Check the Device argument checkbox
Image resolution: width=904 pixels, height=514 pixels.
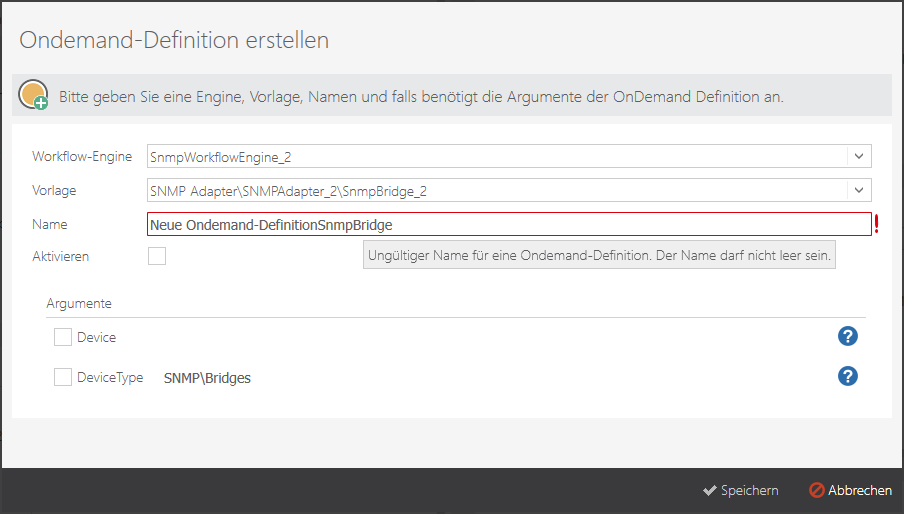tap(63, 337)
